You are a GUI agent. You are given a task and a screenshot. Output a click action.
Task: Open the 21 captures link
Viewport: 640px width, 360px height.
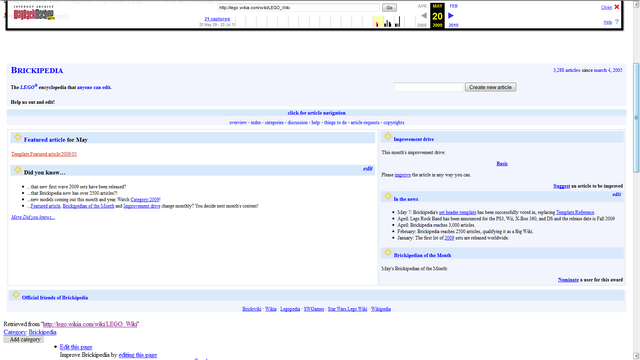(x=217, y=19)
